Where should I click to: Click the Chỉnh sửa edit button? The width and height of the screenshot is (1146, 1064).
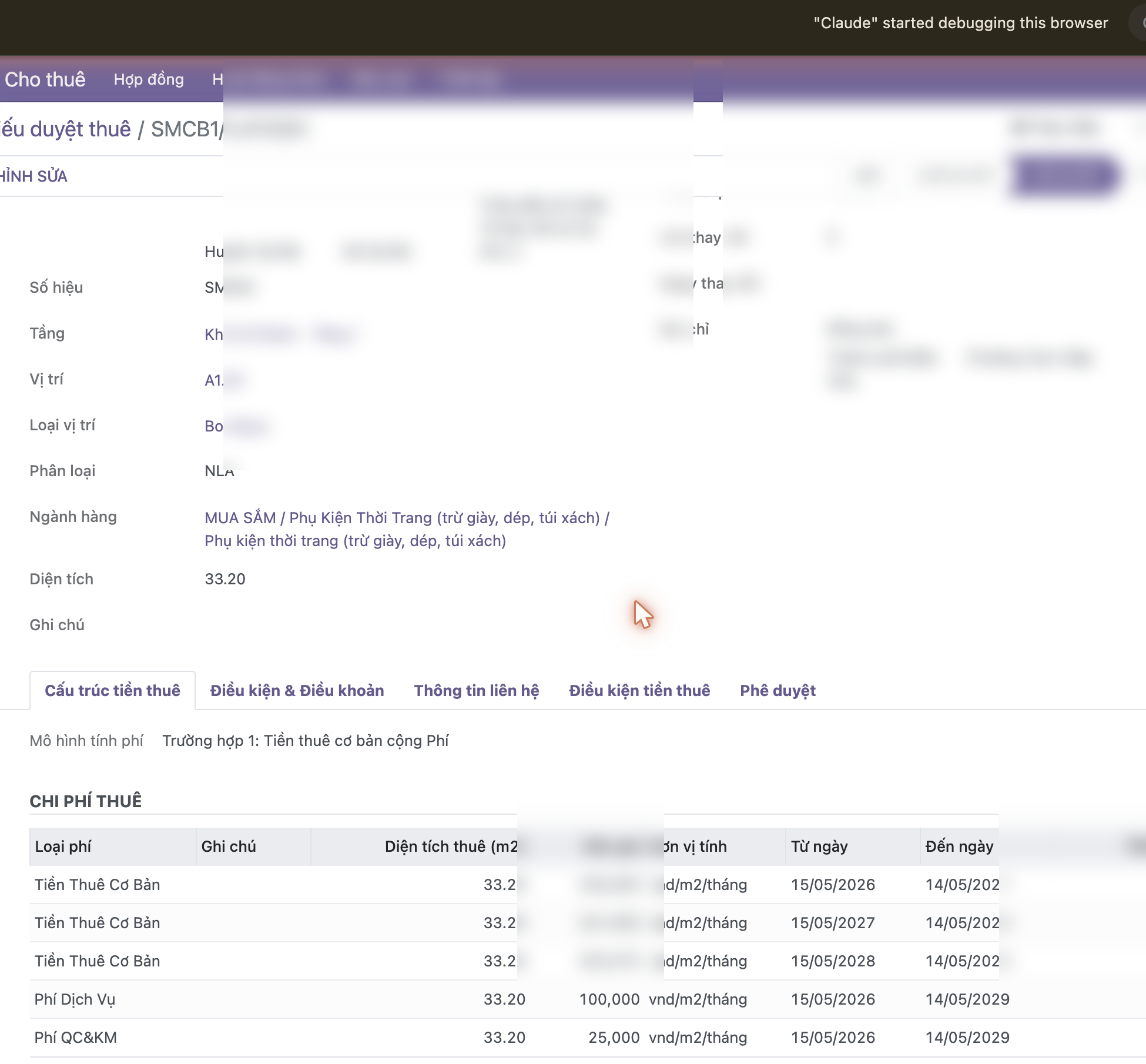[x=33, y=176]
